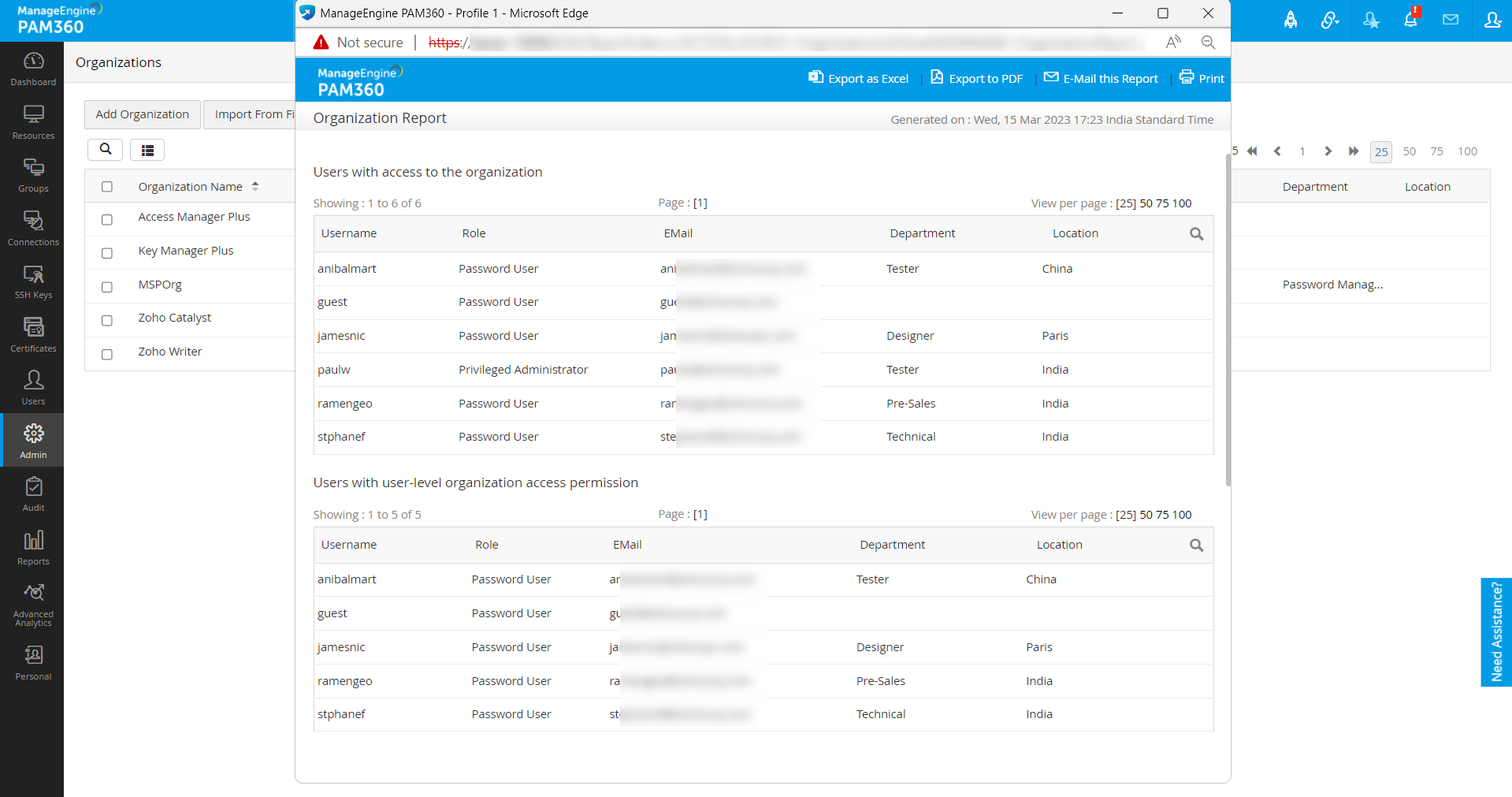Print the Organization Report
The image size is (1512, 797).
(x=1202, y=78)
